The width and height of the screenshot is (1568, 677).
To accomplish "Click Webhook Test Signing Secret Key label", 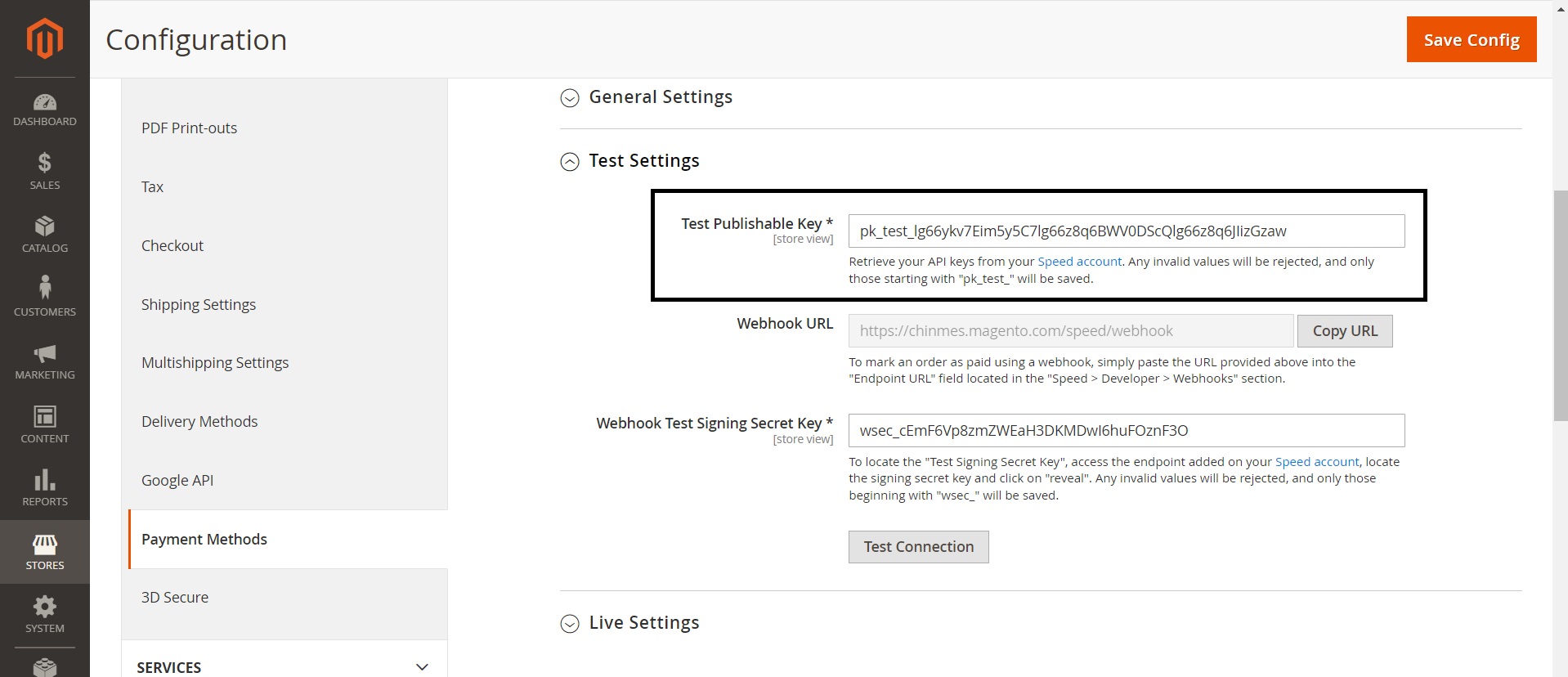I will [x=715, y=424].
